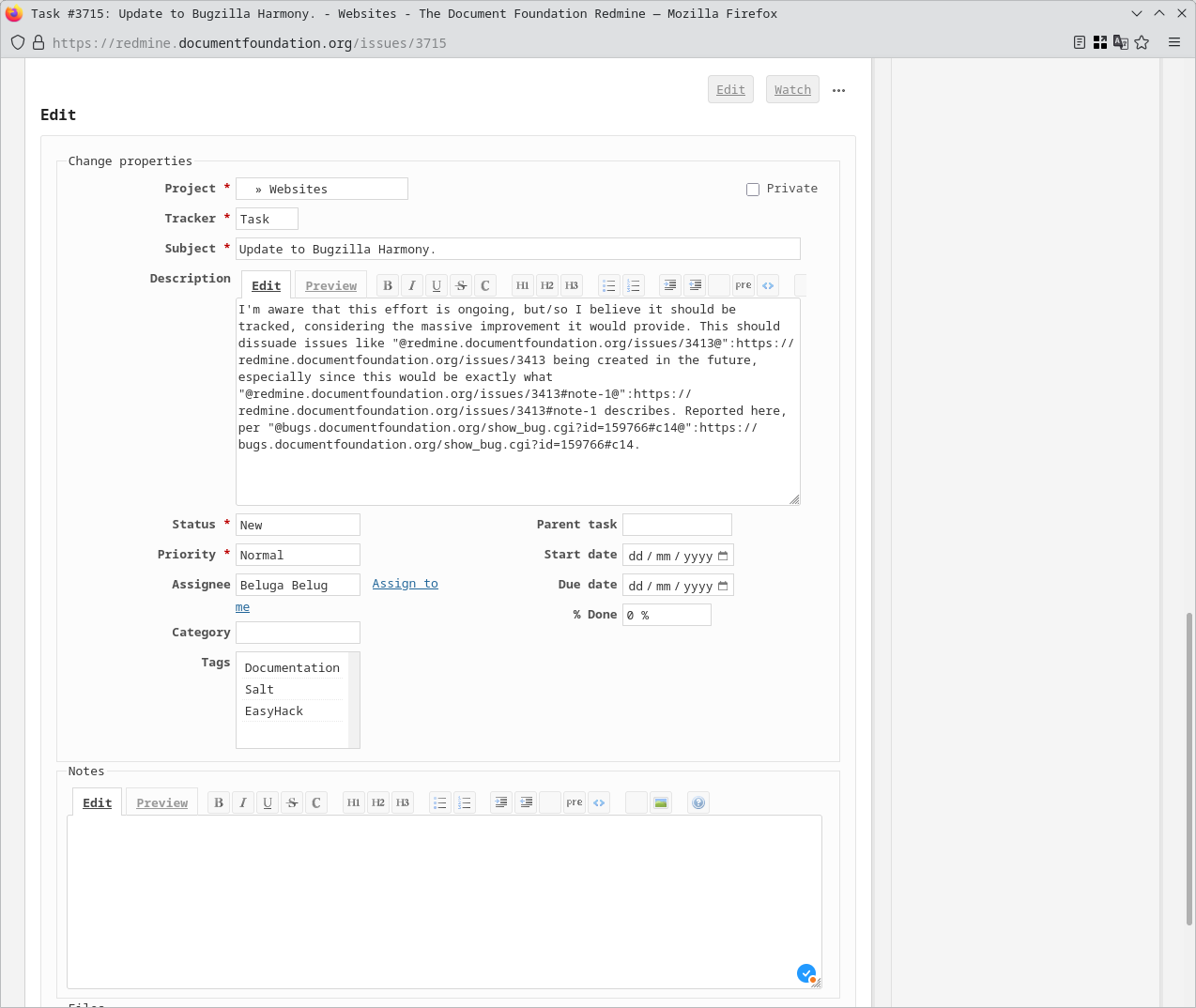
Task: Open the Status dropdown
Action: (298, 525)
